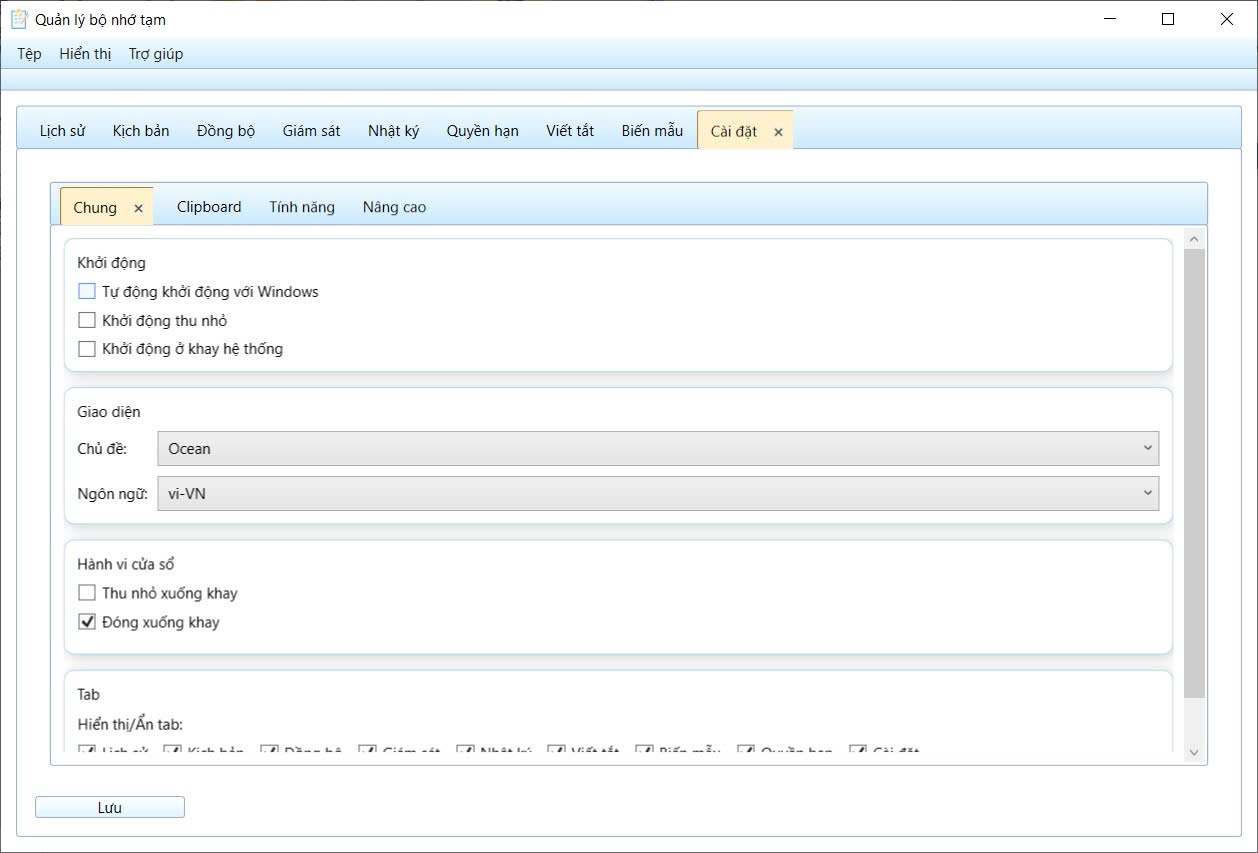Go to the Clipboard settings sub-tab
Screen dimensions: 1258x853
coord(209,207)
